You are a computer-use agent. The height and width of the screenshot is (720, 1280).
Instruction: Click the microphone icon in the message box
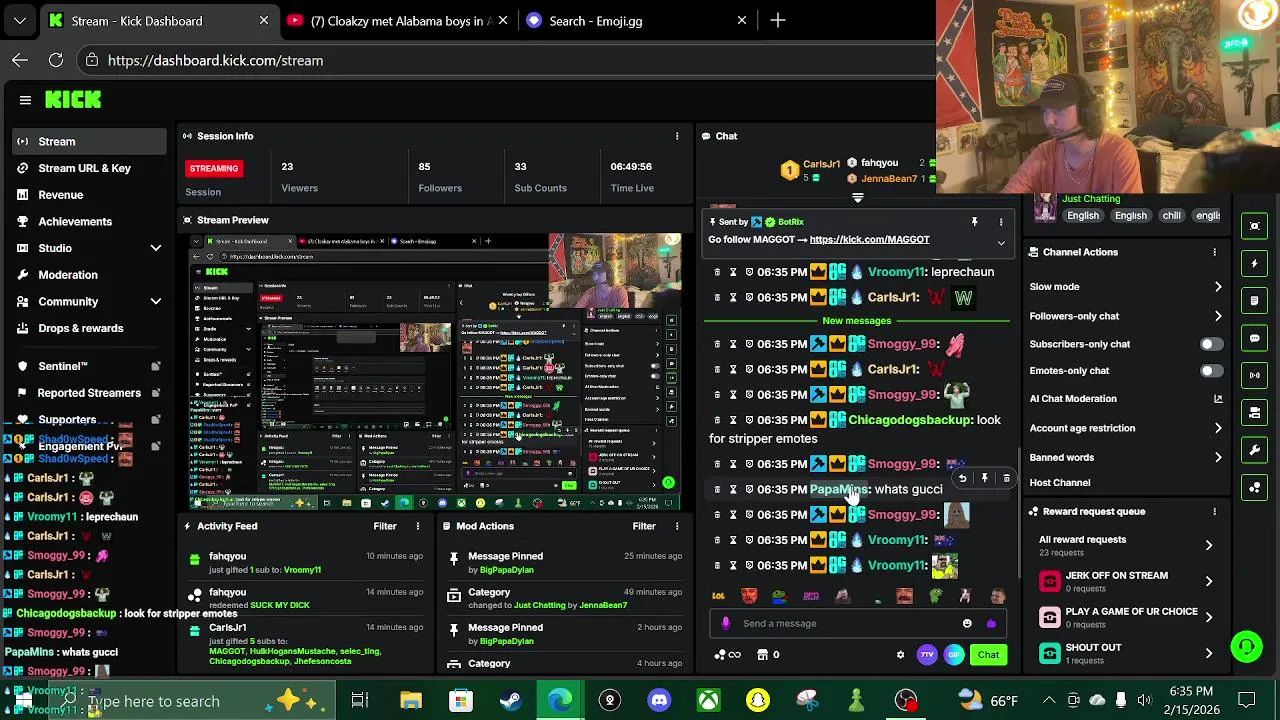[726, 623]
